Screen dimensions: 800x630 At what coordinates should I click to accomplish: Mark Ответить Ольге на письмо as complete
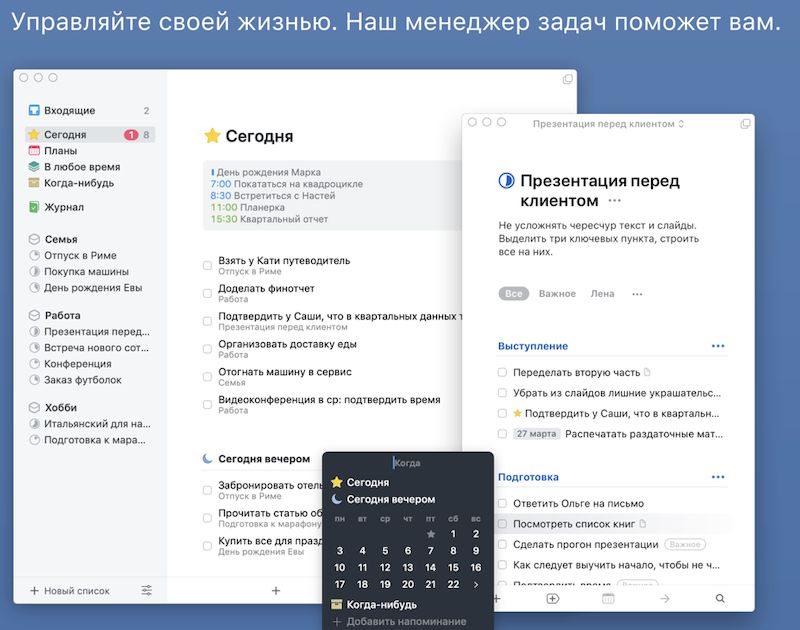[x=502, y=503]
